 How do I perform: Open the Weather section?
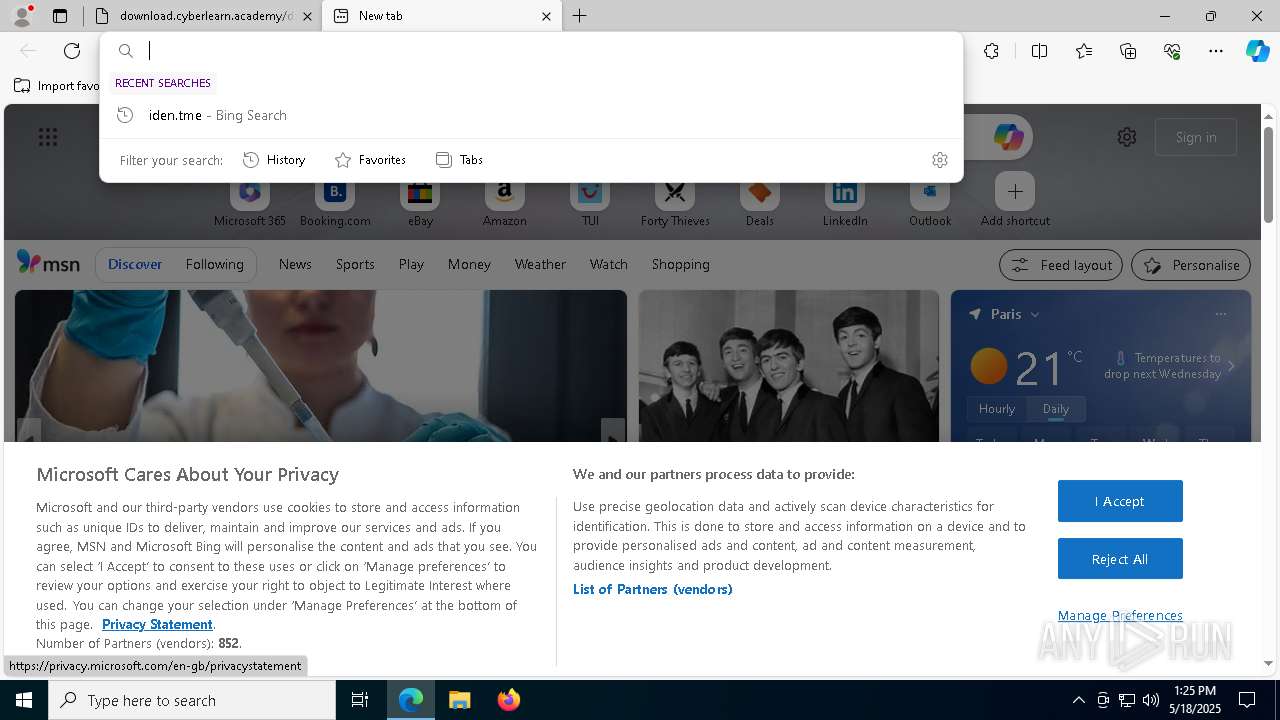[540, 264]
